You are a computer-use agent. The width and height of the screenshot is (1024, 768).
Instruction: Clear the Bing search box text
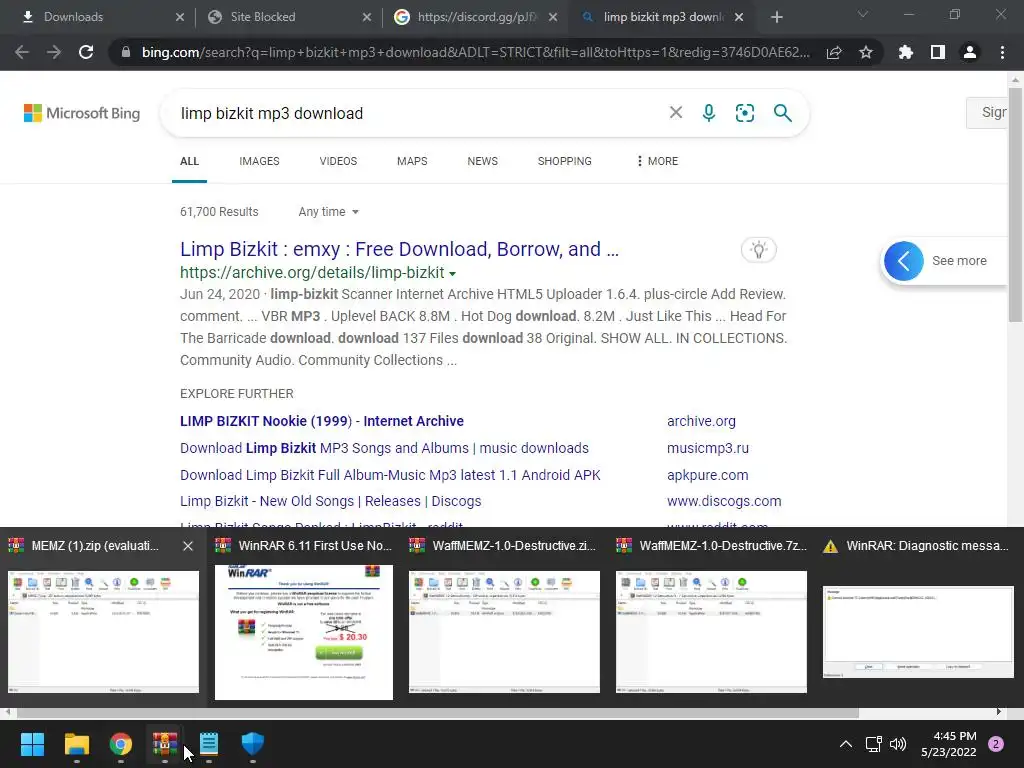[676, 113]
